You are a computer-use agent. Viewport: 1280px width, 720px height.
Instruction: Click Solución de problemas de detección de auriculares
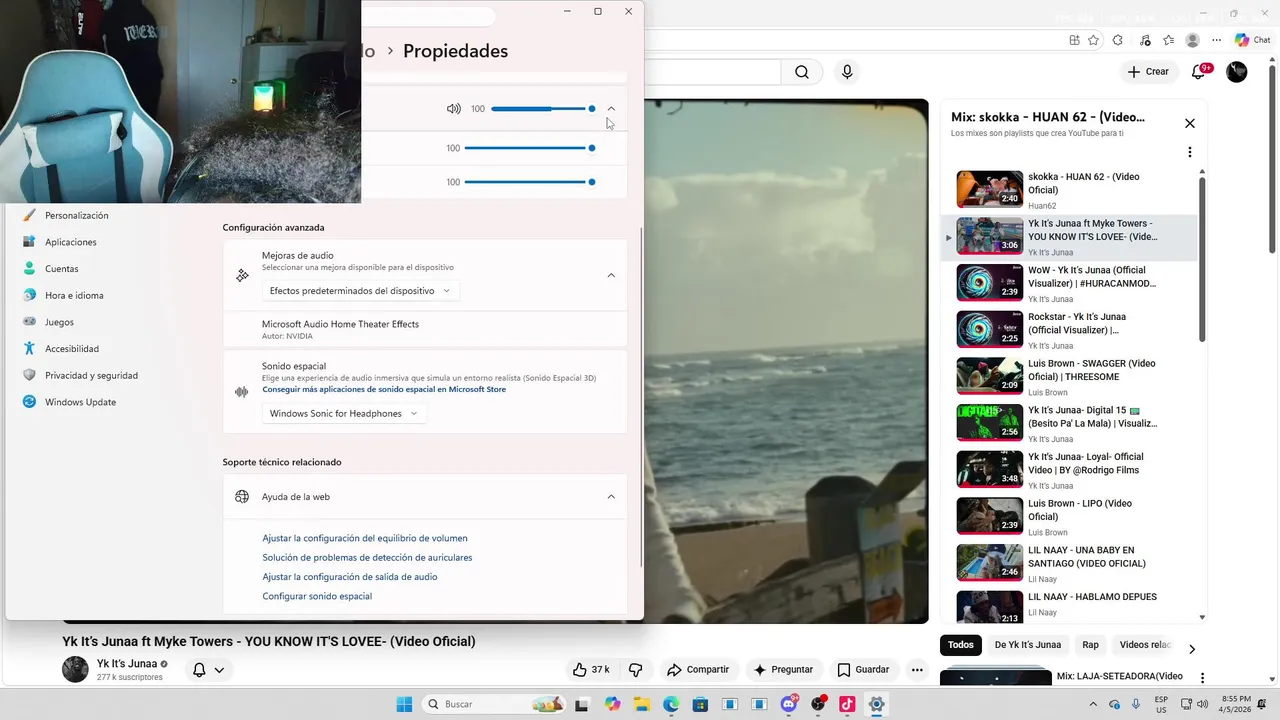(x=367, y=557)
